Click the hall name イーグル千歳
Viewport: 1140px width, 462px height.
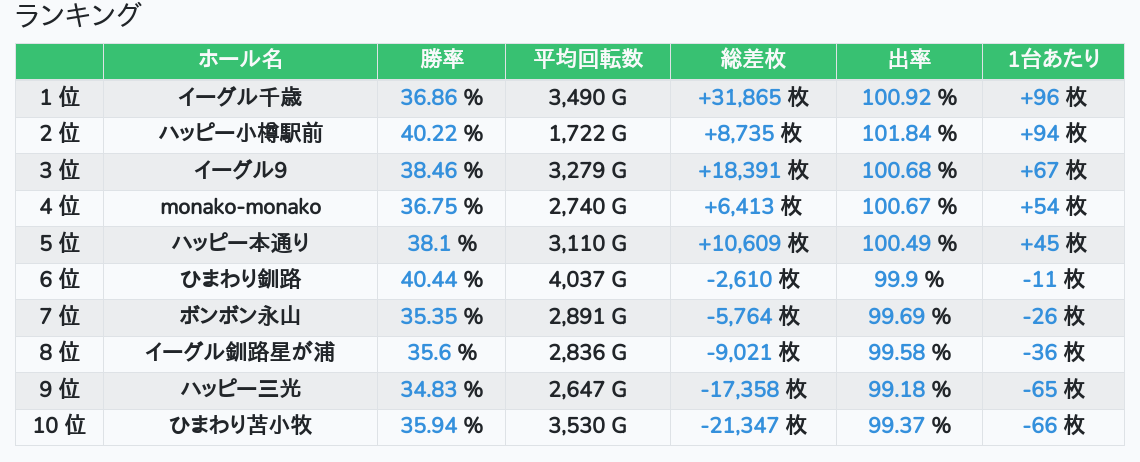[x=240, y=97]
